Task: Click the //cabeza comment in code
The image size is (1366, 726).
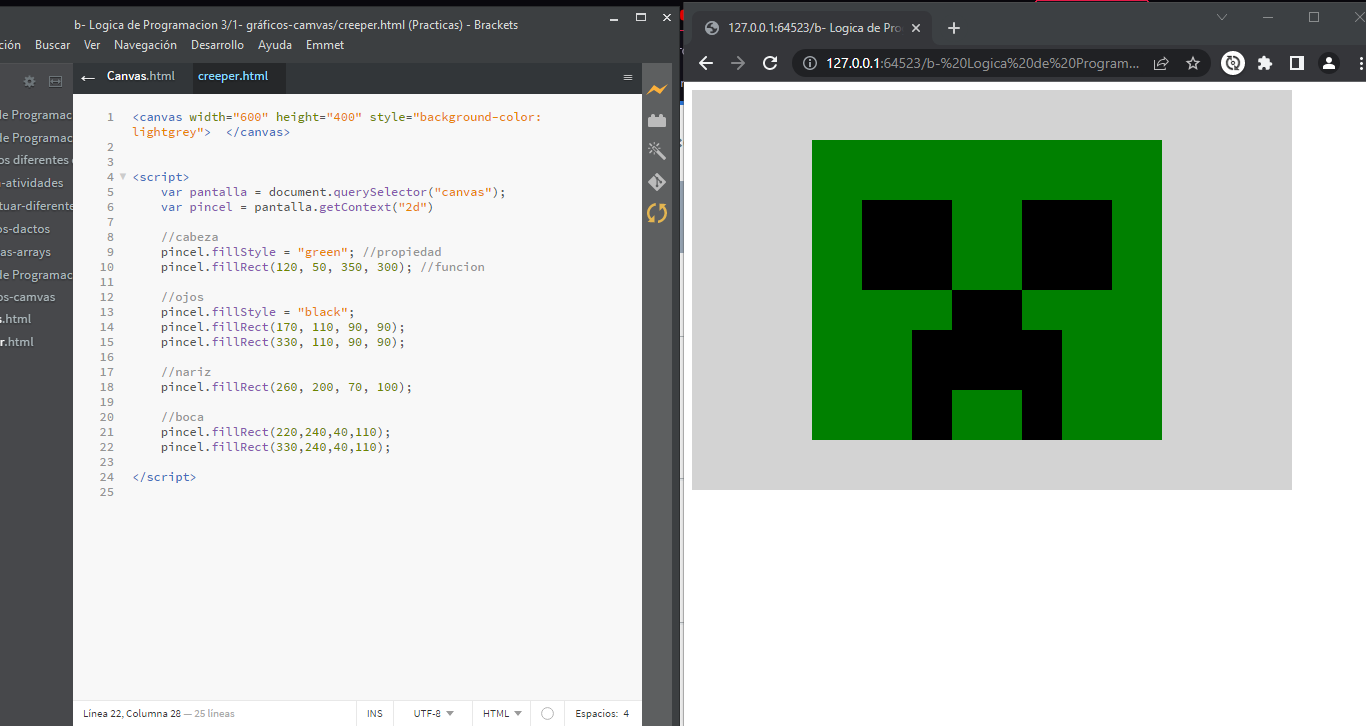Action: coord(189,237)
